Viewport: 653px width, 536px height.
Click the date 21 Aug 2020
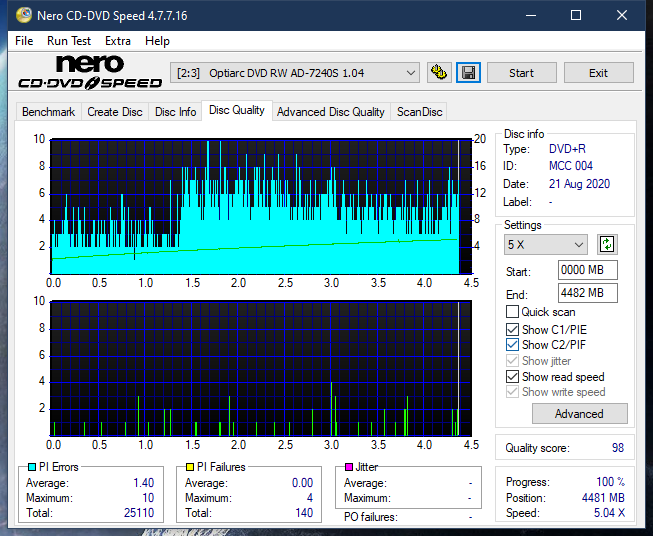click(x=579, y=184)
